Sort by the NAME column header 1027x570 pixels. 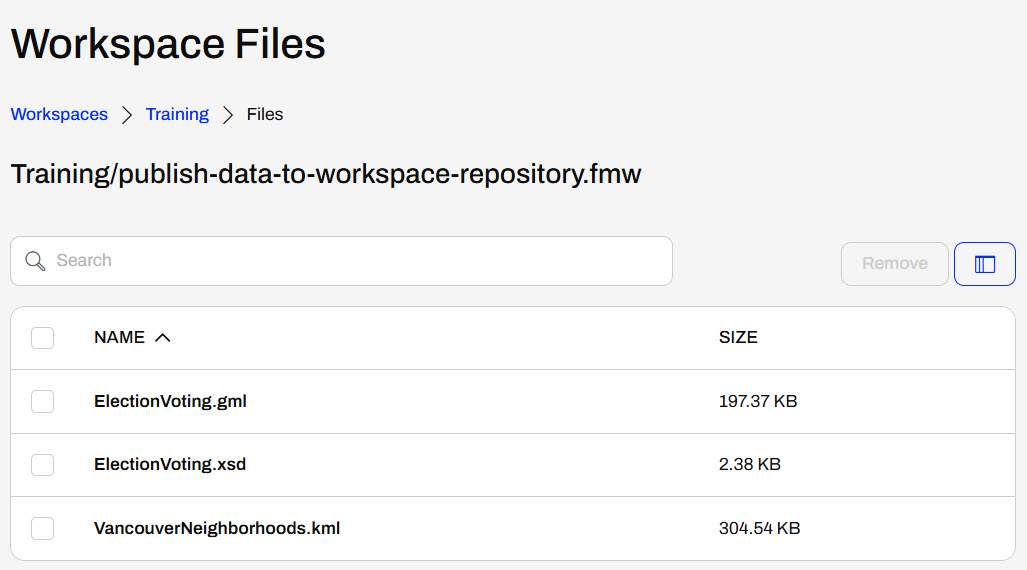coord(119,338)
